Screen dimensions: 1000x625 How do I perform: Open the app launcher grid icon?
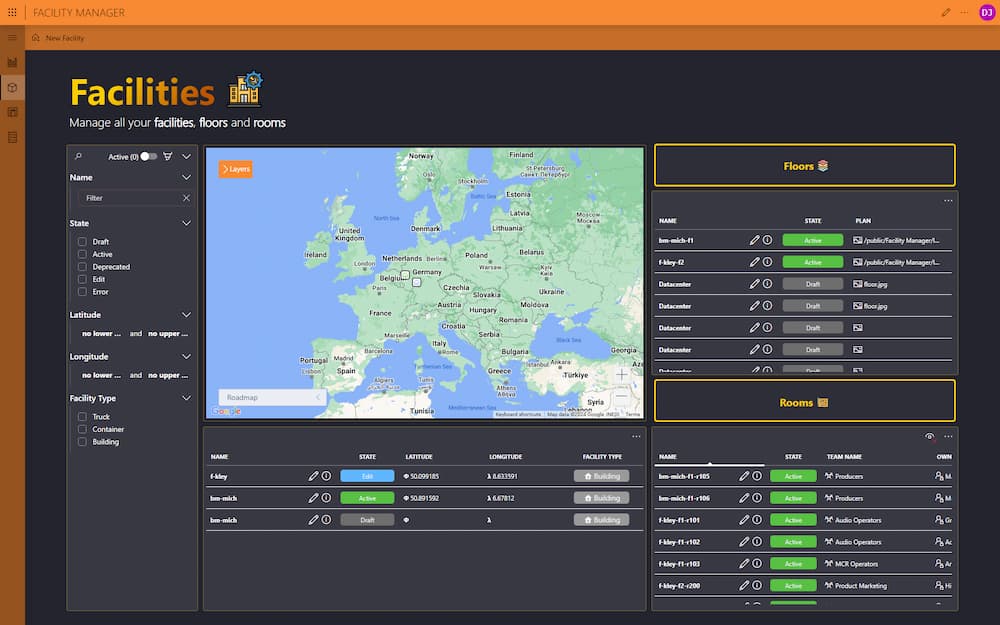tap(12, 12)
